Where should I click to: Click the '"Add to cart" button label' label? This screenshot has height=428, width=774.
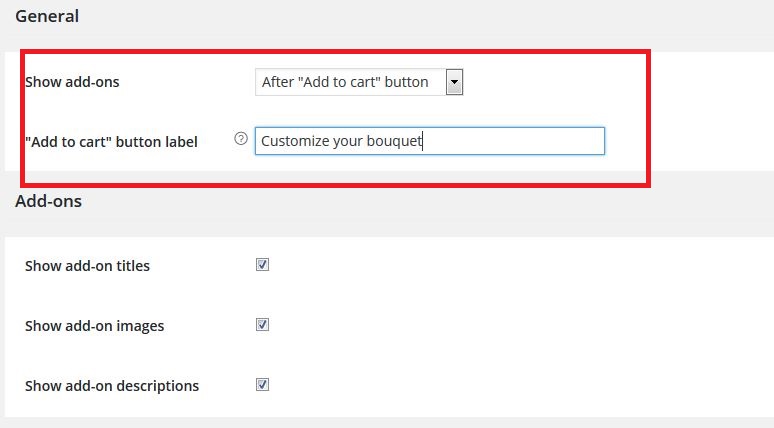[111, 142]
